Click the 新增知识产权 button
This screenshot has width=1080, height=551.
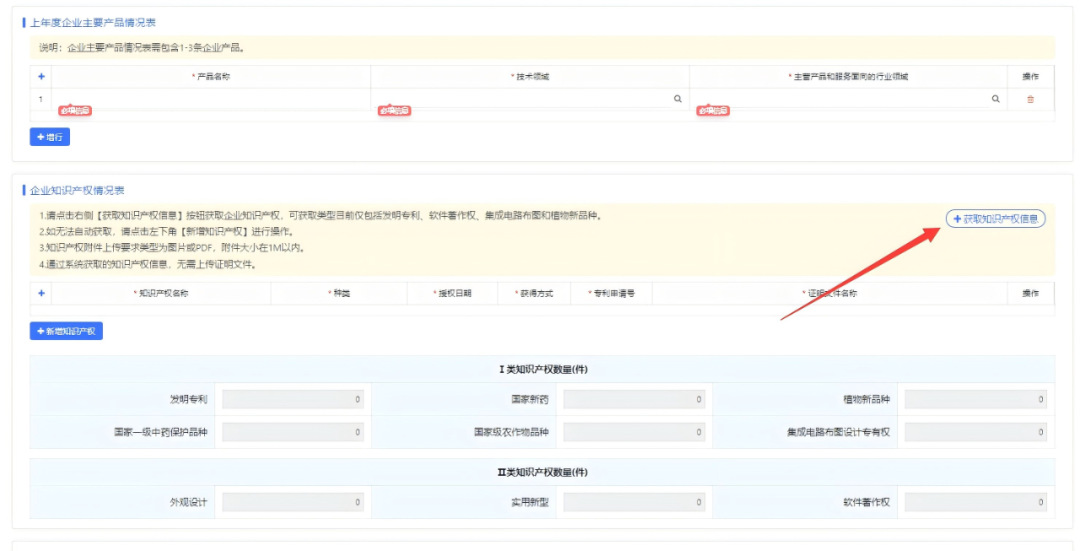(x=66, y=331)
